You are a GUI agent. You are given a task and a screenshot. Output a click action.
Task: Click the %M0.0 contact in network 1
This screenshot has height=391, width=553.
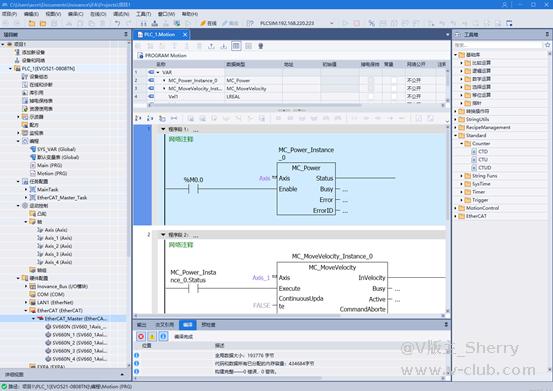[193, 189]
